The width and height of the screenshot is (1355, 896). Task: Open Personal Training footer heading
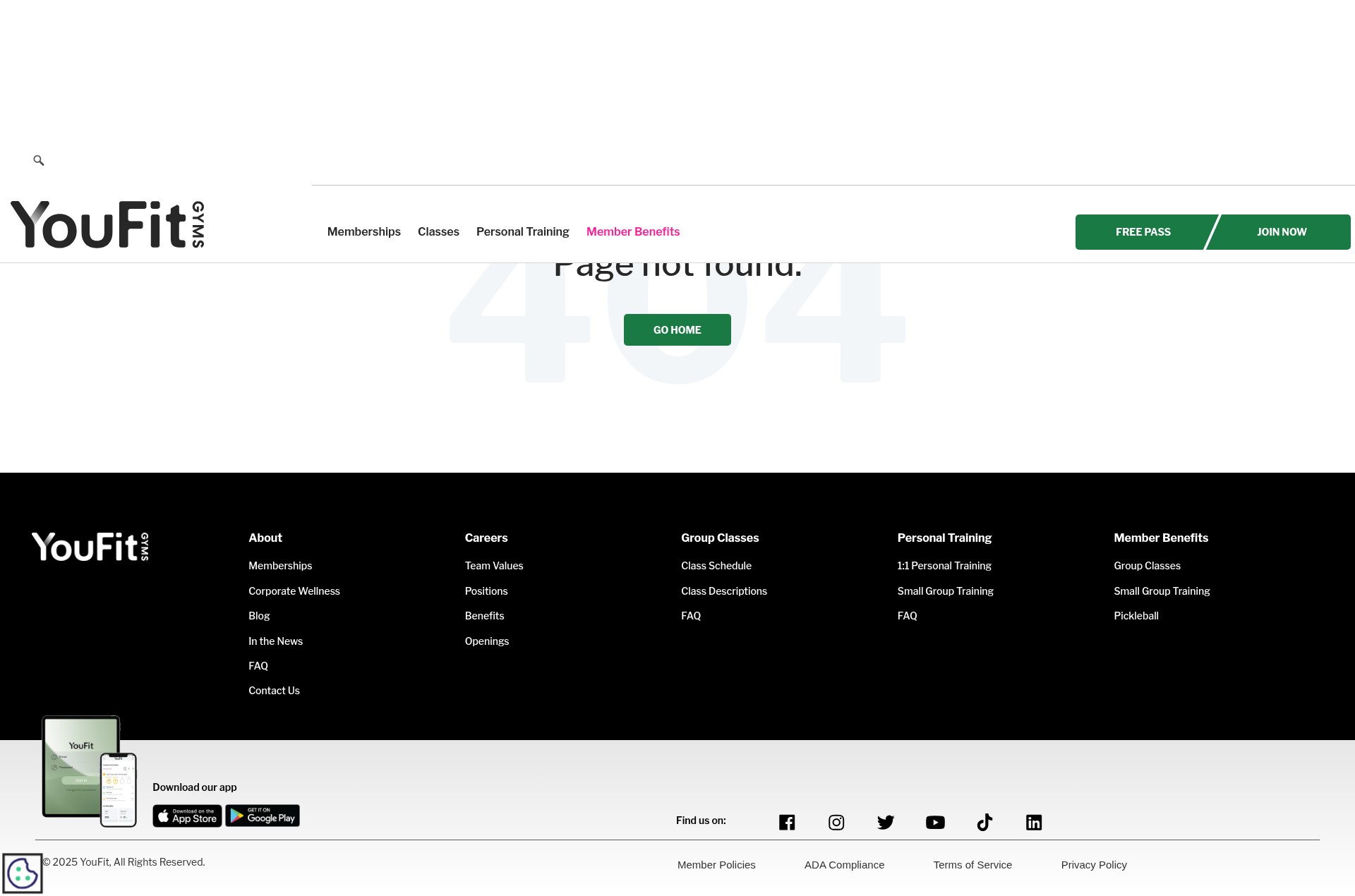pos(944,538)
